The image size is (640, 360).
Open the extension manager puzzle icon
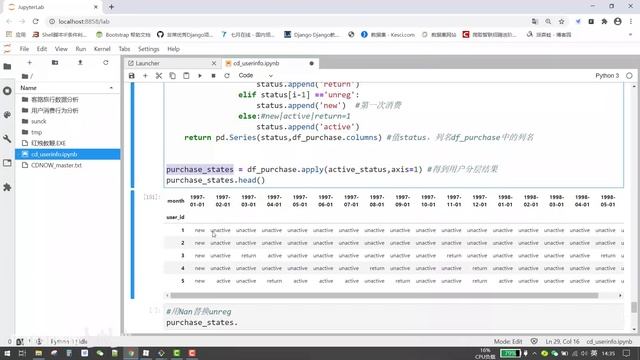pyautogui.click(x=7, y=187)
